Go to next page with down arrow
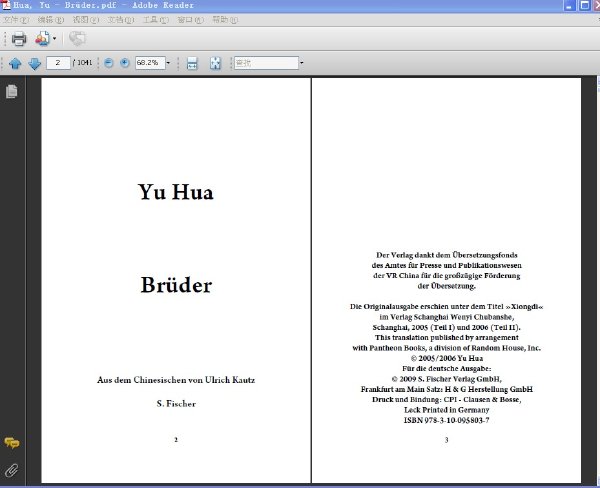This screenshot has width=600, height=488. pos(34,63)
